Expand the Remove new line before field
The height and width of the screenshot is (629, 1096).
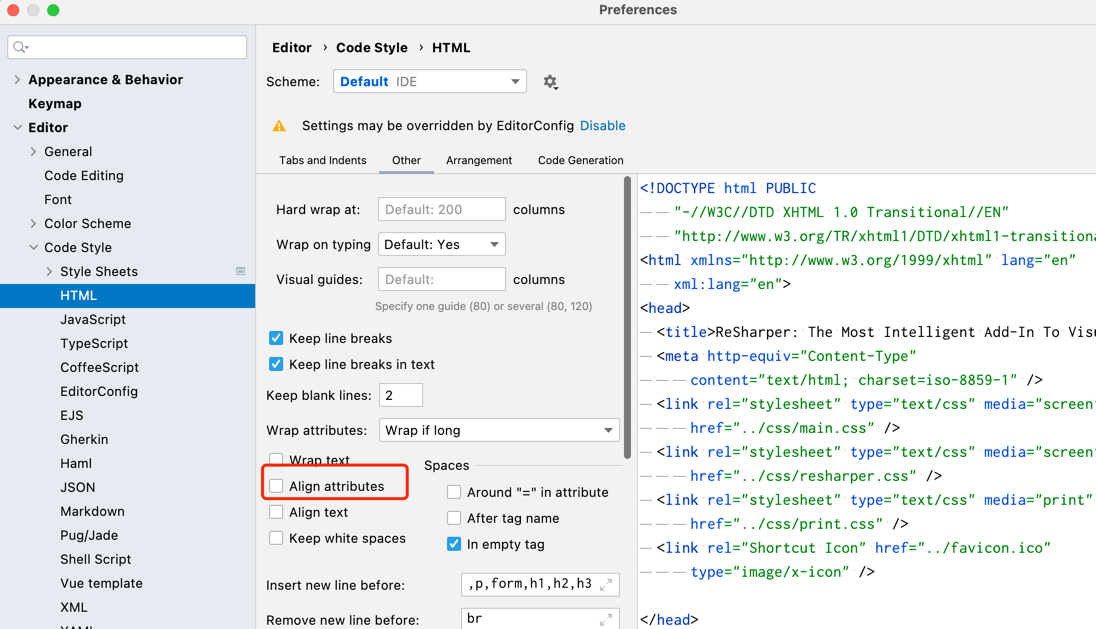[x=606, y=619]
